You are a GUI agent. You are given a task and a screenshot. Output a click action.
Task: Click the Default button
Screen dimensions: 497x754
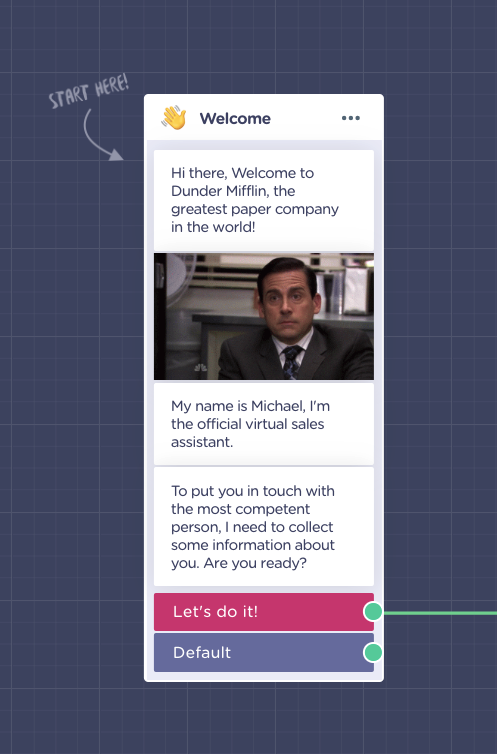(x=263, y=653)
